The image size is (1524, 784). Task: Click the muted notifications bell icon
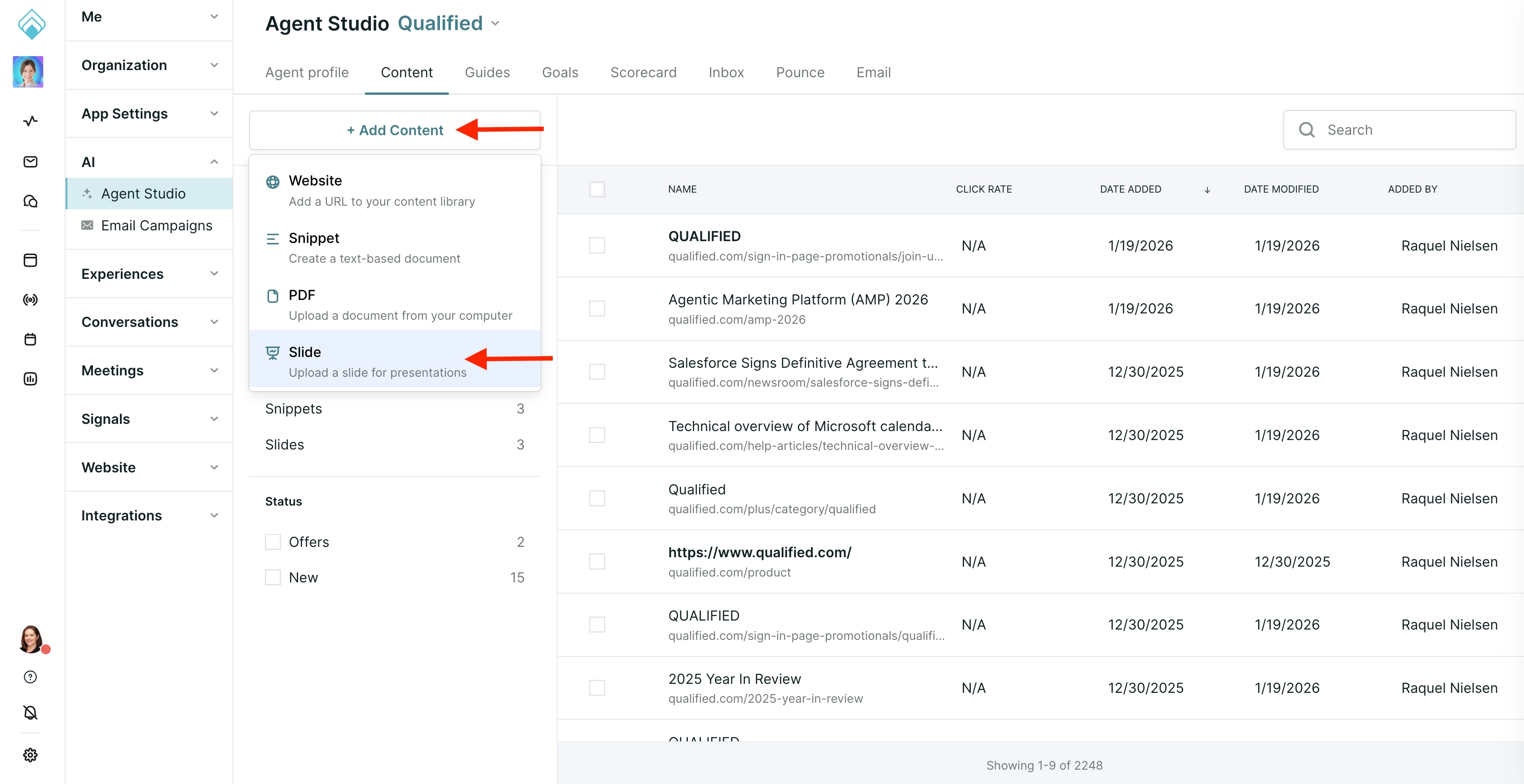point(30,713)
